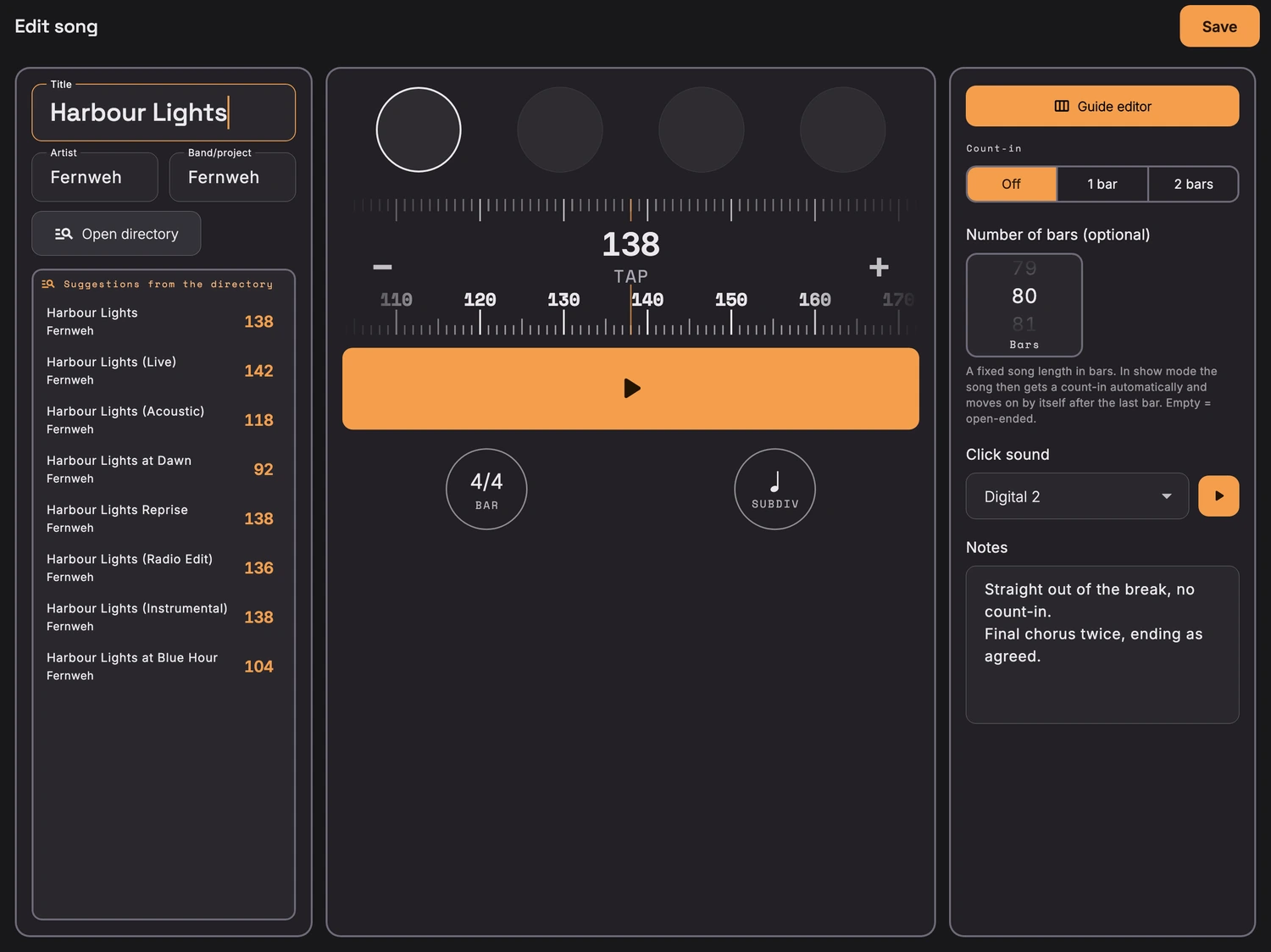Open the SUBDIV note subdivision selector
This screenshot has height=952, width=1271.
click(774, 490)
